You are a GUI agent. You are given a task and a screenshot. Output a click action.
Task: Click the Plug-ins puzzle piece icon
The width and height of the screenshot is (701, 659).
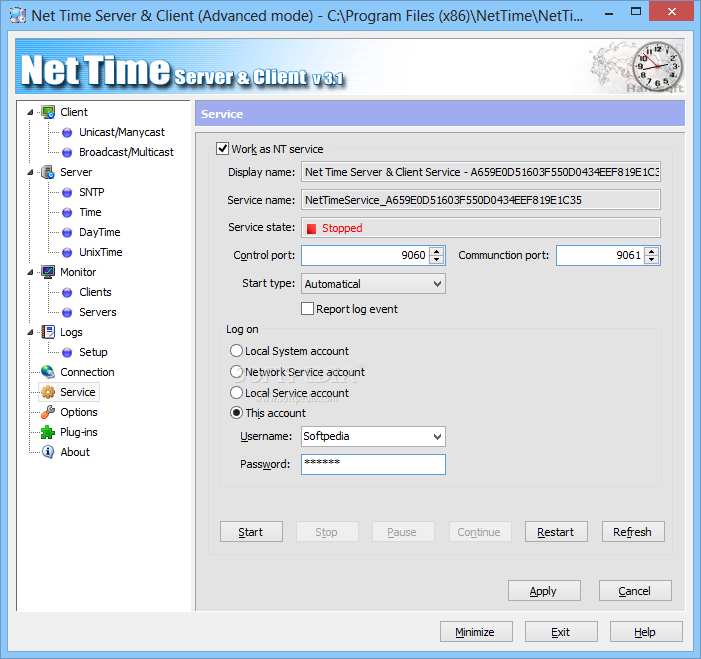pos(48,432)
